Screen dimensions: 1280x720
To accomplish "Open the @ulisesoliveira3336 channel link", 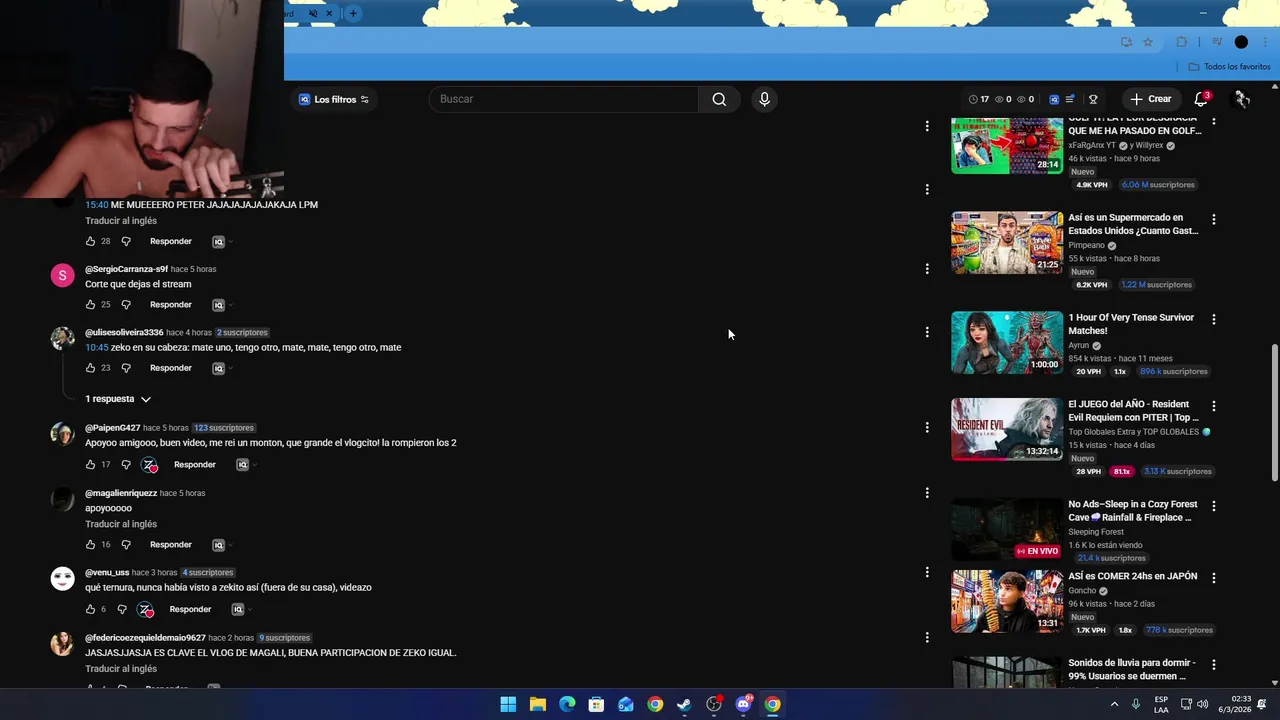I will [x=124, y=332].
